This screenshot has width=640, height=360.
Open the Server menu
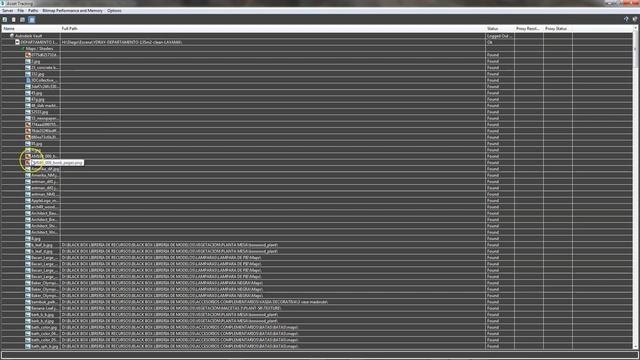pos(8,11)
